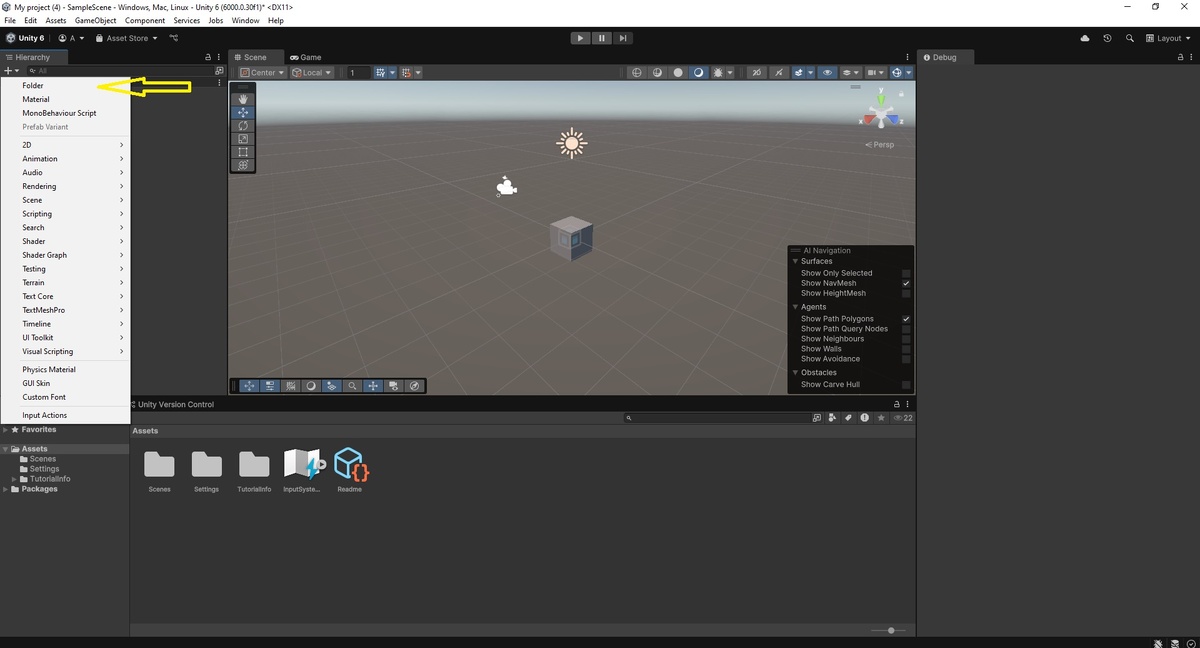Viewport: 1200px width, 648px height.
Task: Adjust the asset icon size slider
Action: tap(889, 630)
